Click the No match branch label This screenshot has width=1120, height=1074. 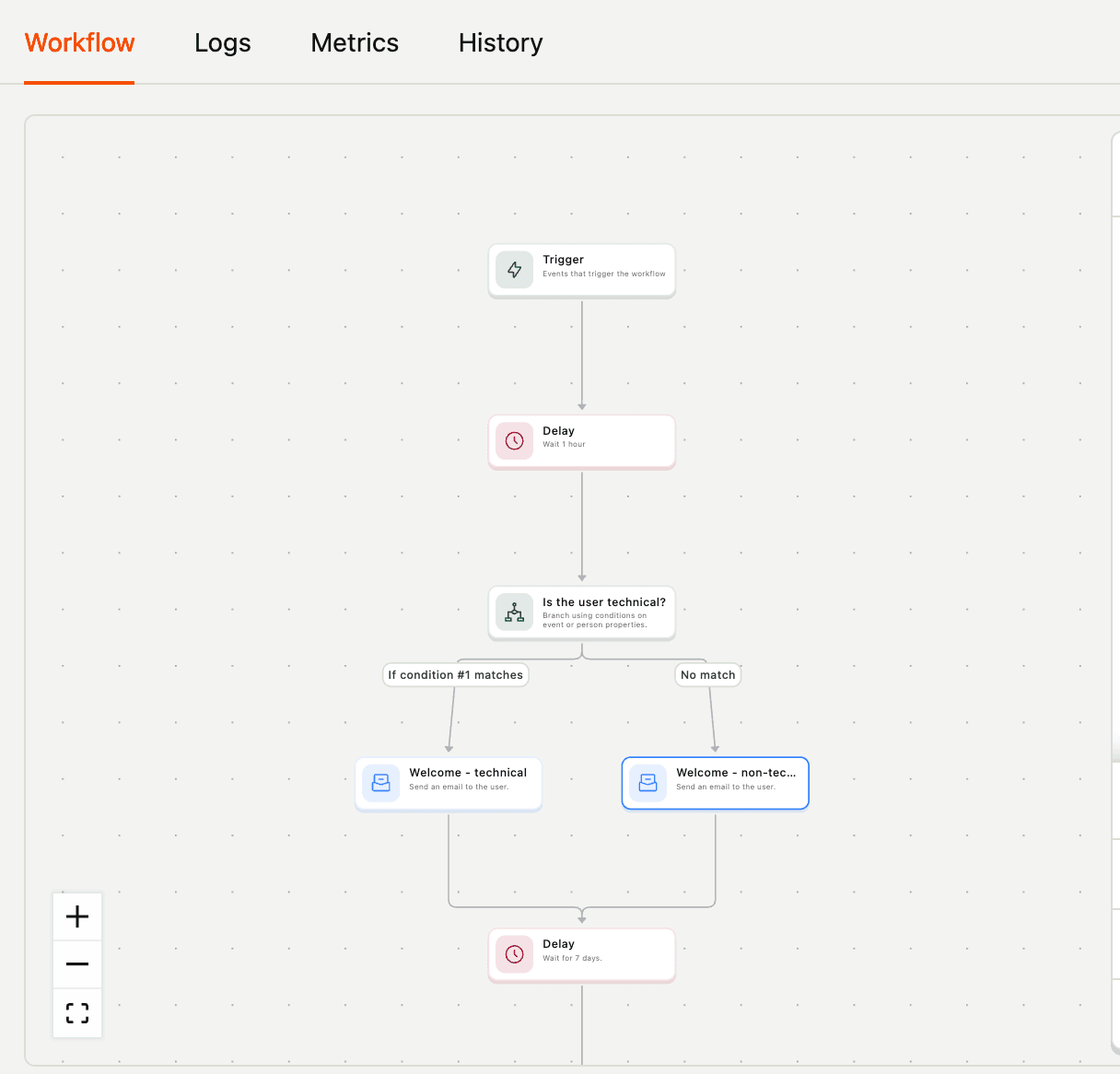pos(707,674)
